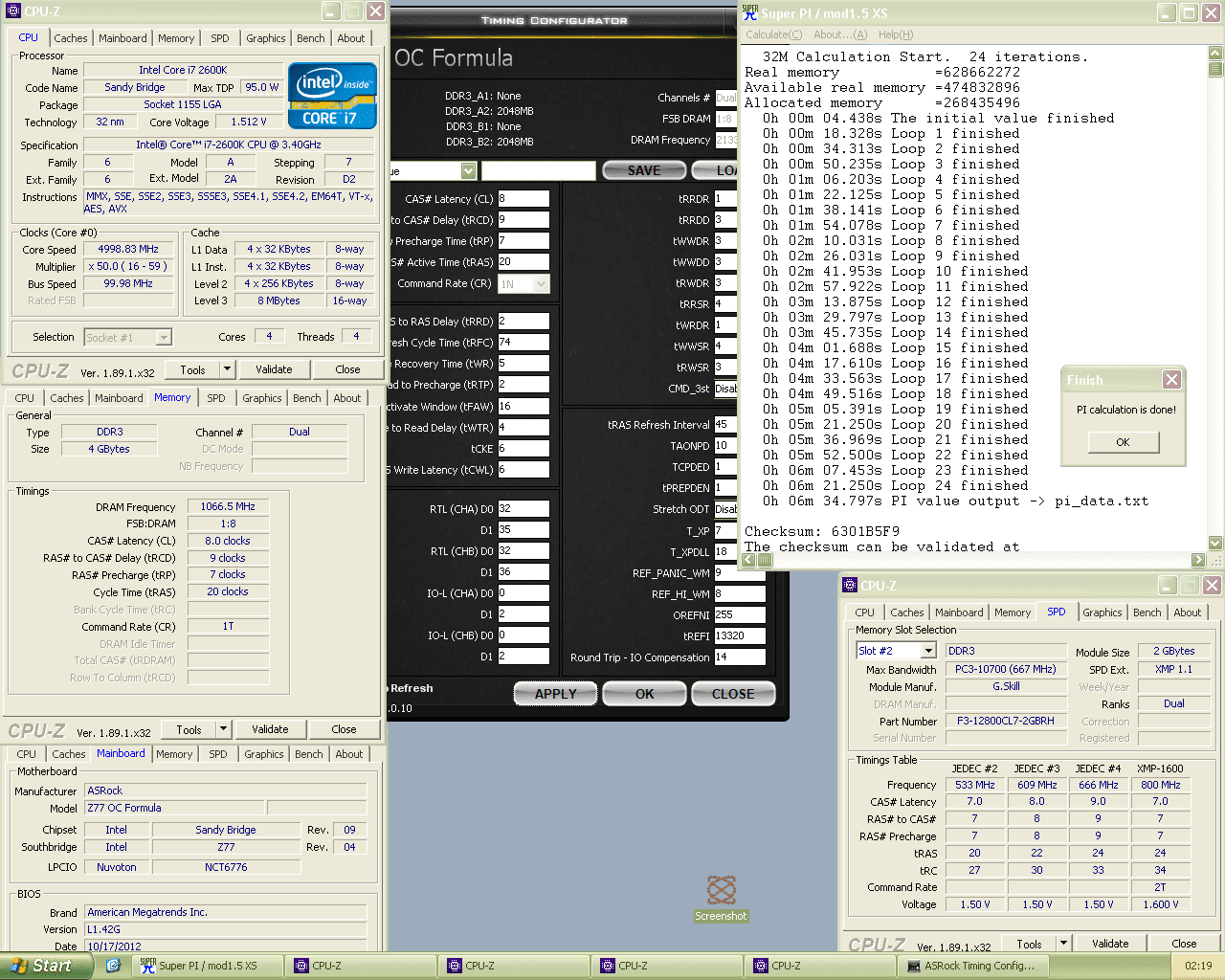Switch to the Graphics tab in SPD window
Image resolution: width=1225 pixels, height=980 pixels.
tap(1102, 612)
